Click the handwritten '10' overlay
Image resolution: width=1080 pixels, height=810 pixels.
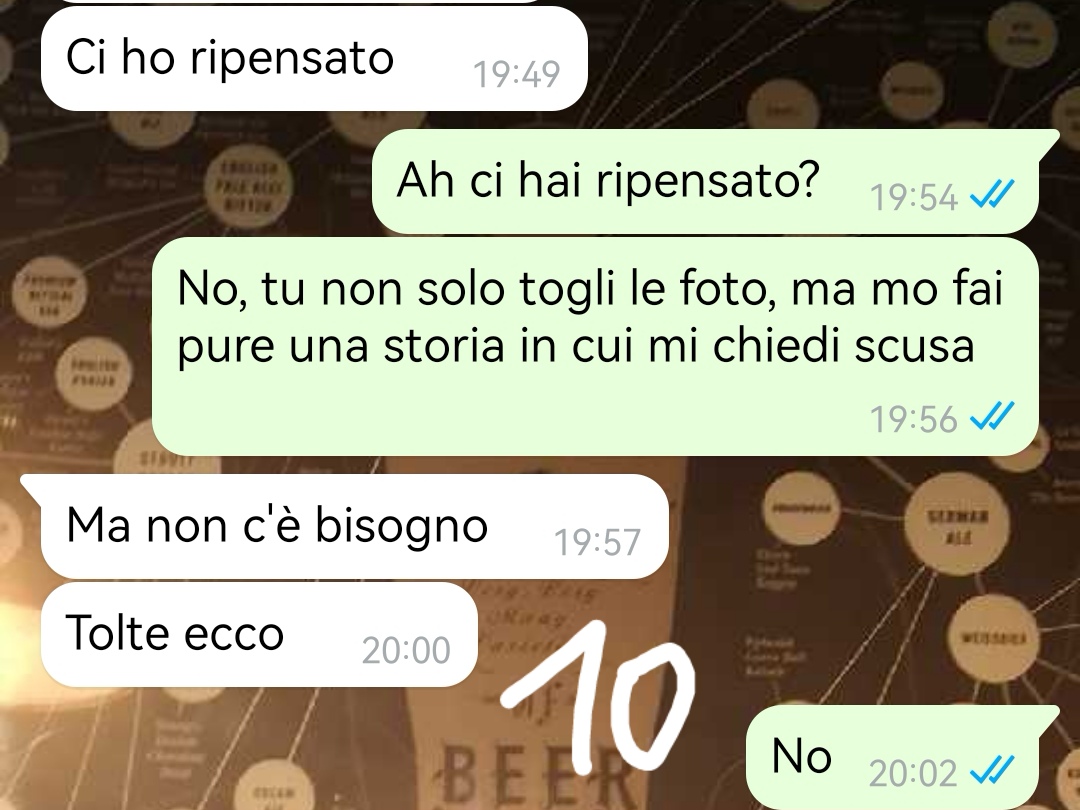599,697
